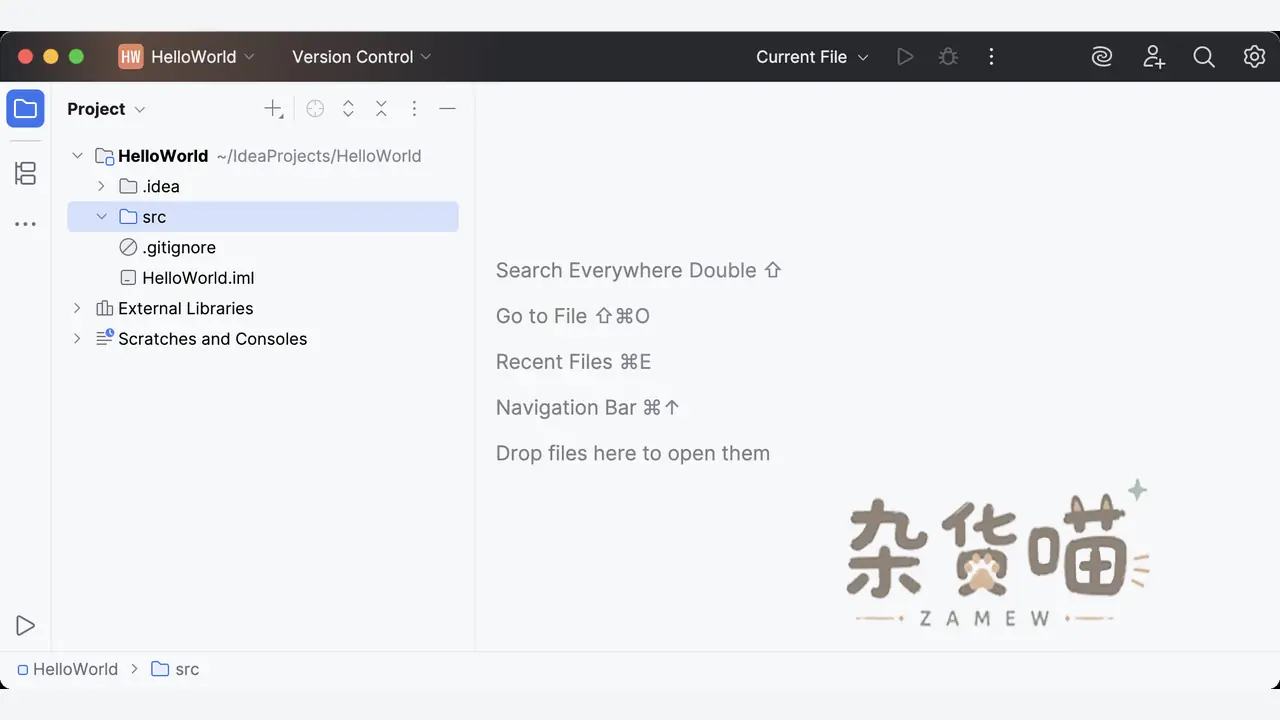Click the Scratches and Consoles icon
1280x720 pixels.
[104, 338]
